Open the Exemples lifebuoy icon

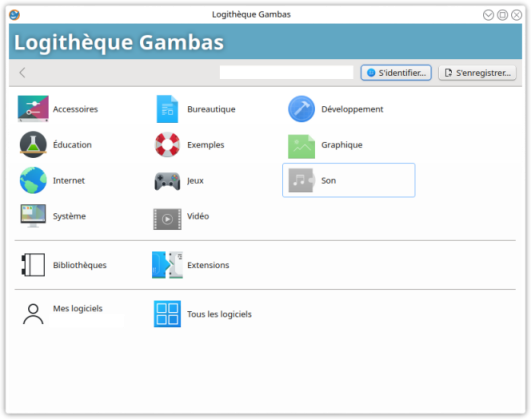pos(167,145)
